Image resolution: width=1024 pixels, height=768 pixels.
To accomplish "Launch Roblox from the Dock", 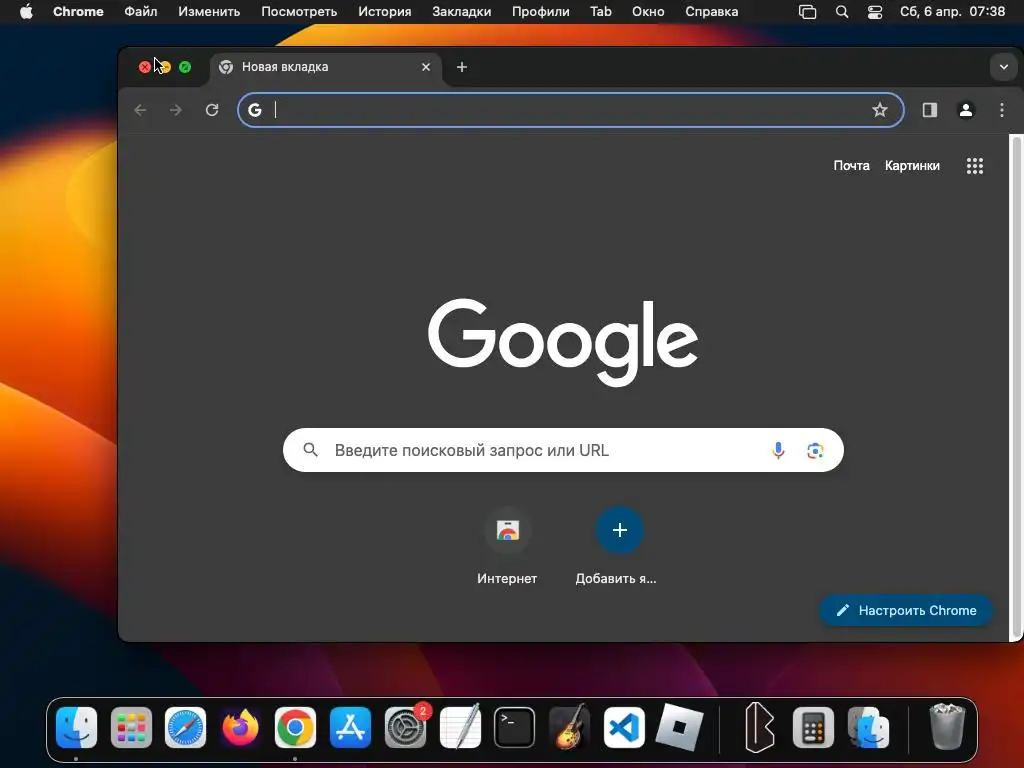I will (x=679, y=728).
